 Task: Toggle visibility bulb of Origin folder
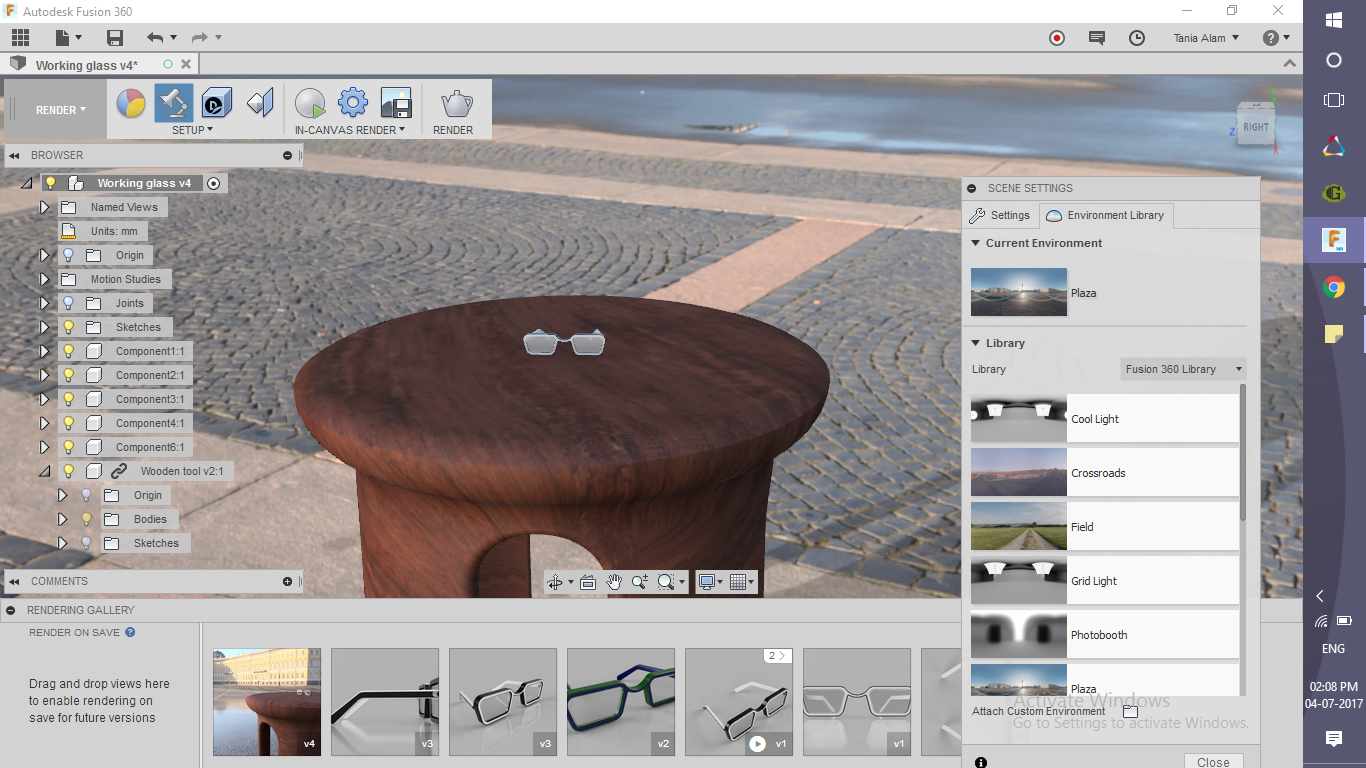(x=69, y=255)
